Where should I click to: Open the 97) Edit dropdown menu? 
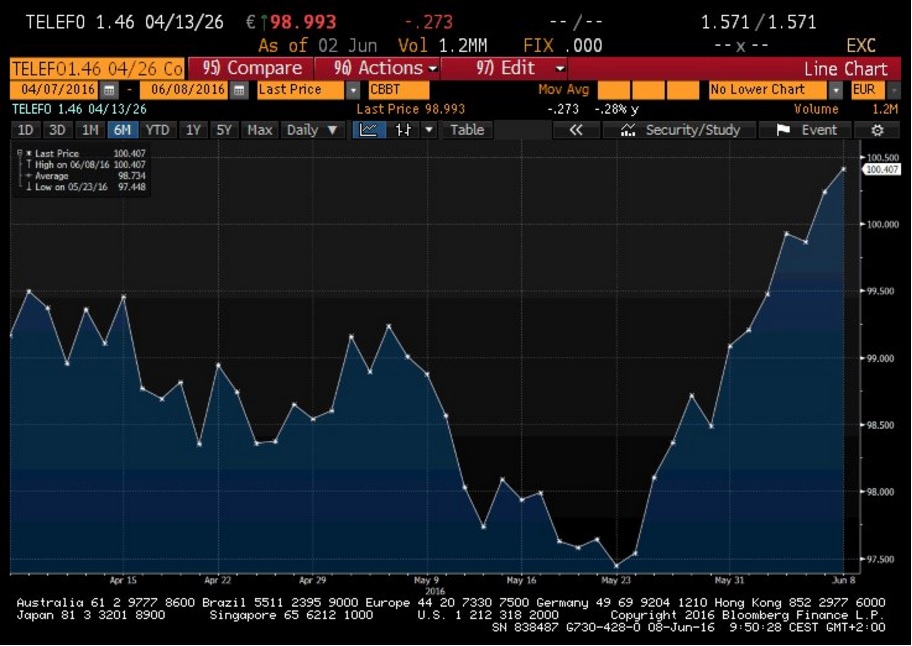(504, 68)
